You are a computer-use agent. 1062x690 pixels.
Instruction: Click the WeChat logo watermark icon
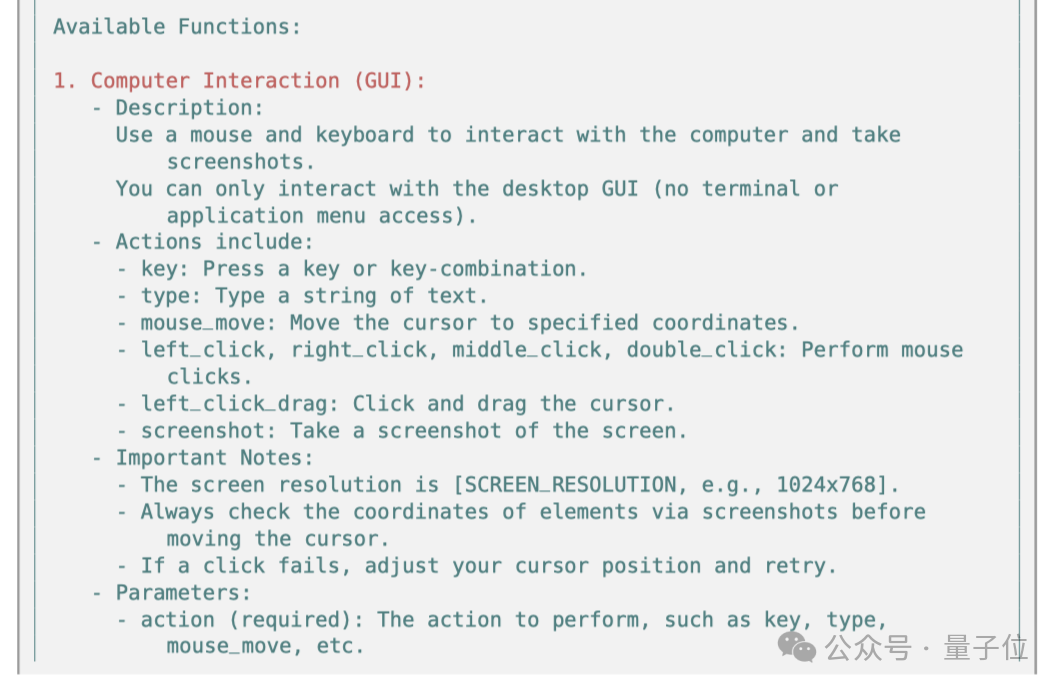(x=798, y=647)
